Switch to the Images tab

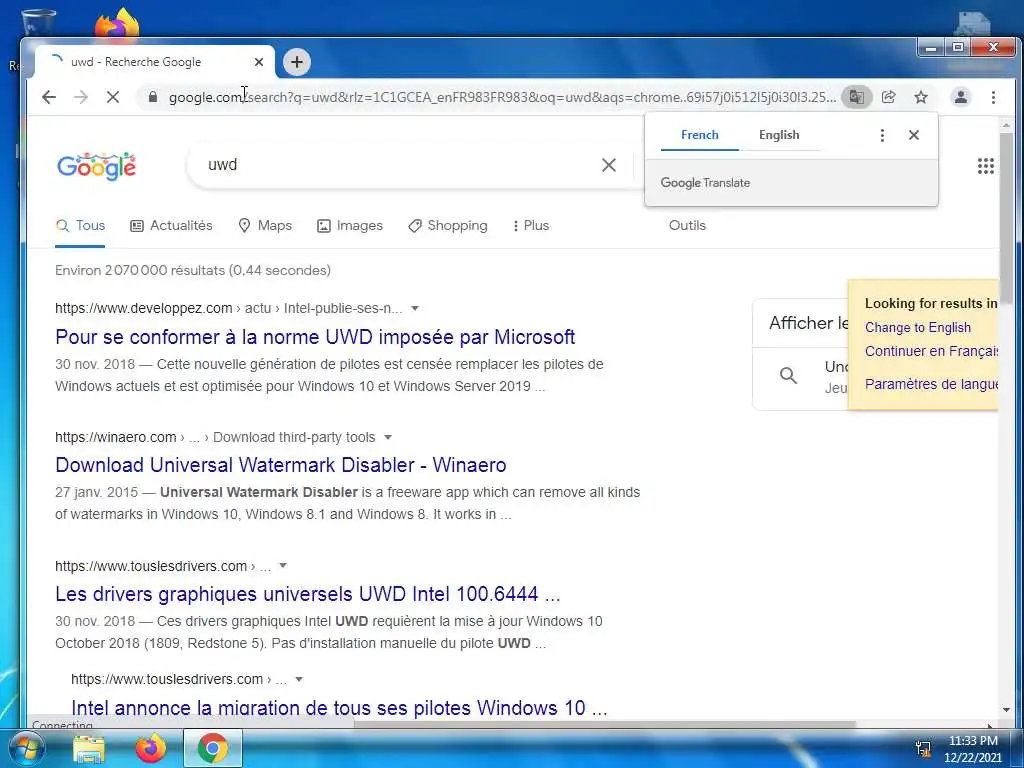(x=350, y=226)
